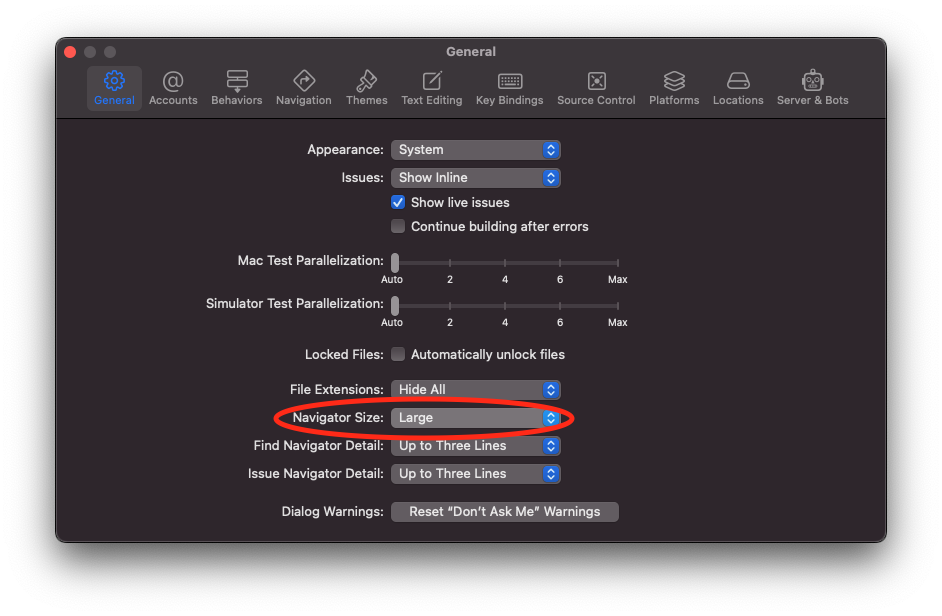The width and height of the screenshot is (942, 616).
Task: Enable Continue building after errors
Action: pyautogui.click(x=398, y=227)
